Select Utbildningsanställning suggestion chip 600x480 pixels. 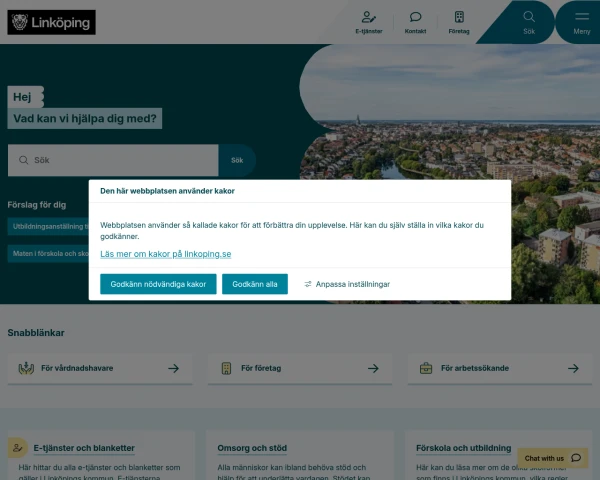click(x=48, y=226)
